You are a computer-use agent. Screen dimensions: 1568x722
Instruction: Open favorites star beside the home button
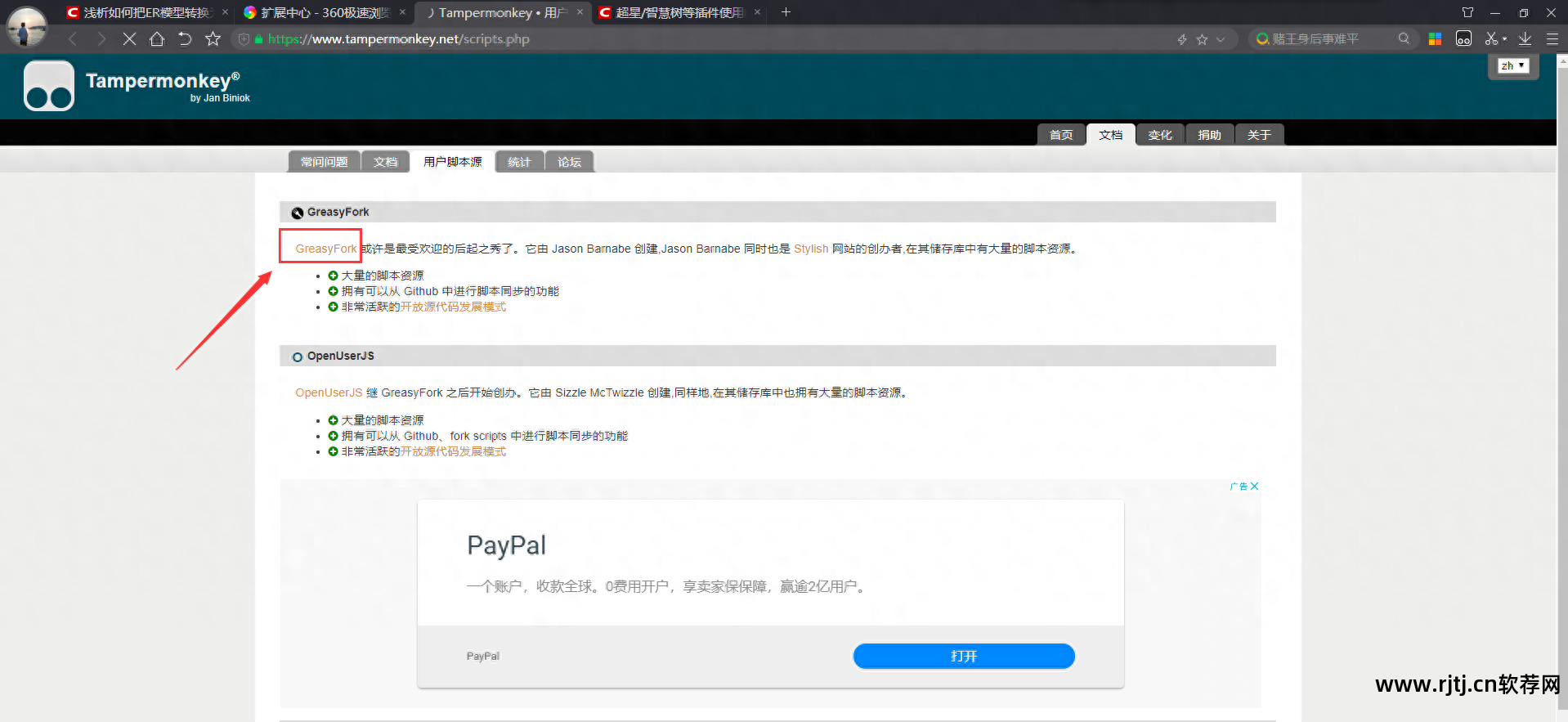pyautogui.click(x=213, y=38)
